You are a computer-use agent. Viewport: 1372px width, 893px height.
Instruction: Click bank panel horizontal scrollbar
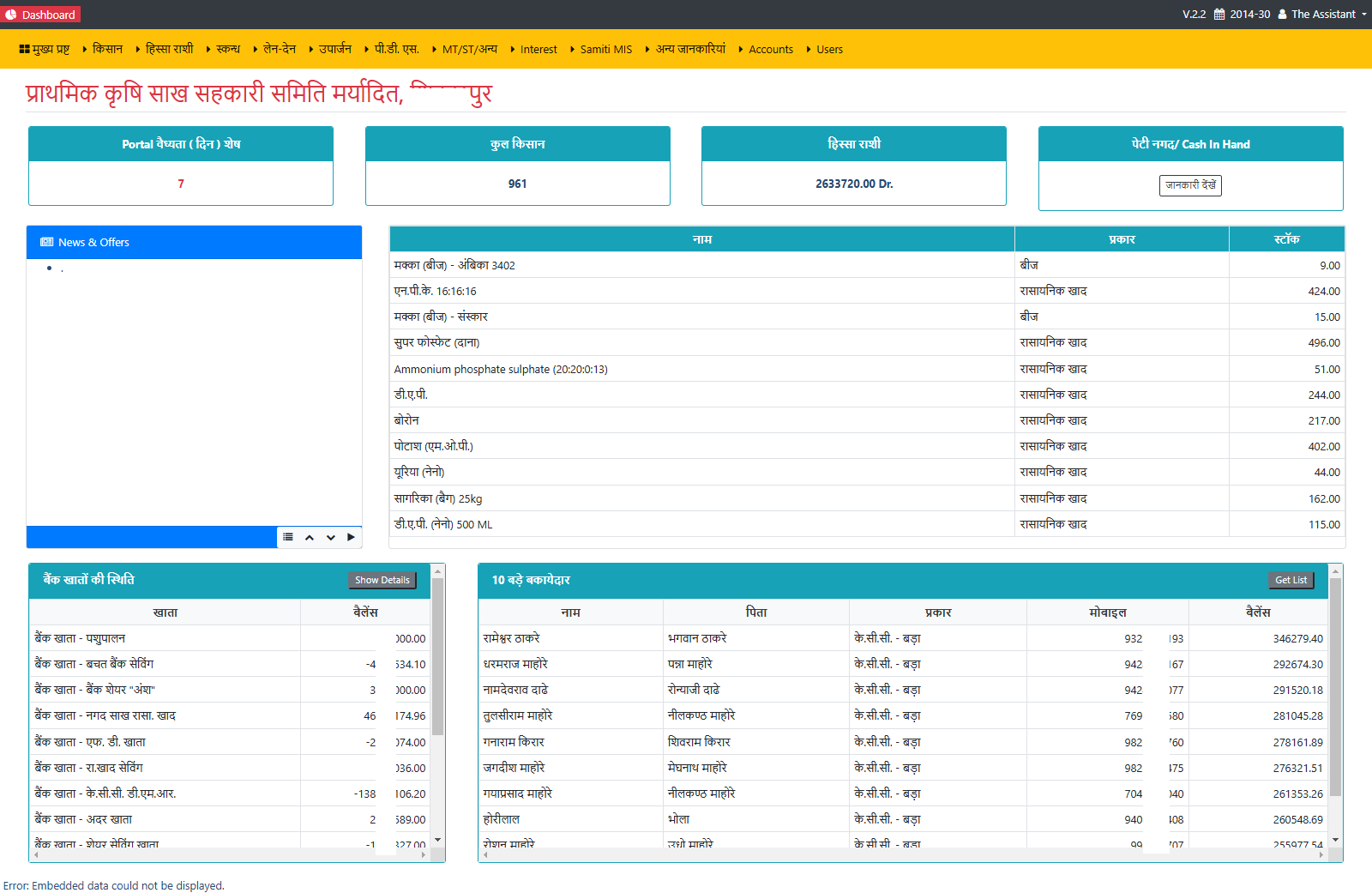tap(230, 855)
